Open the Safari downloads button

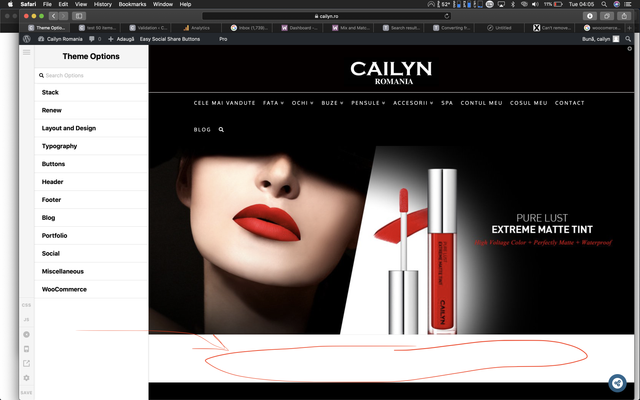pyautogui.click(x=590, y=16)
